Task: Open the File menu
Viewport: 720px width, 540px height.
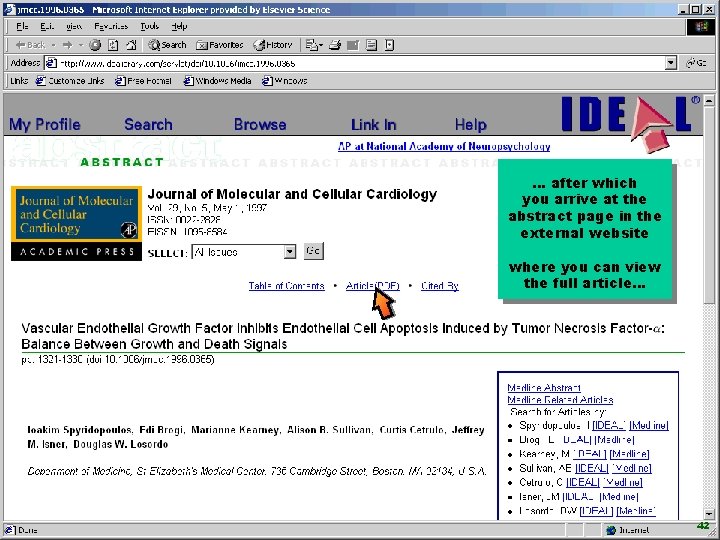Action: point(22,26)
